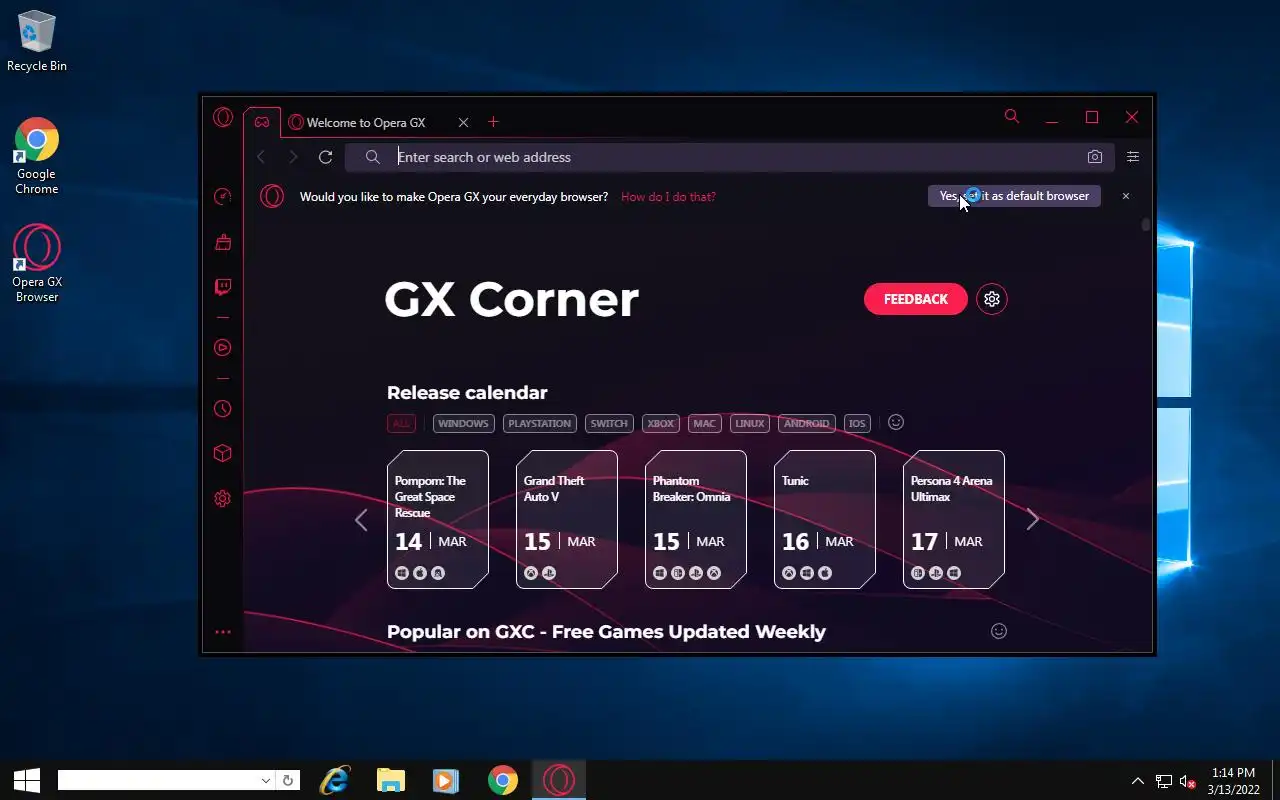Image resolution: width=1280 pixels, height=800 pixels.
Task: Open the muted volume tray icon
Action: pyautogui.click(x=1188, y=781)
